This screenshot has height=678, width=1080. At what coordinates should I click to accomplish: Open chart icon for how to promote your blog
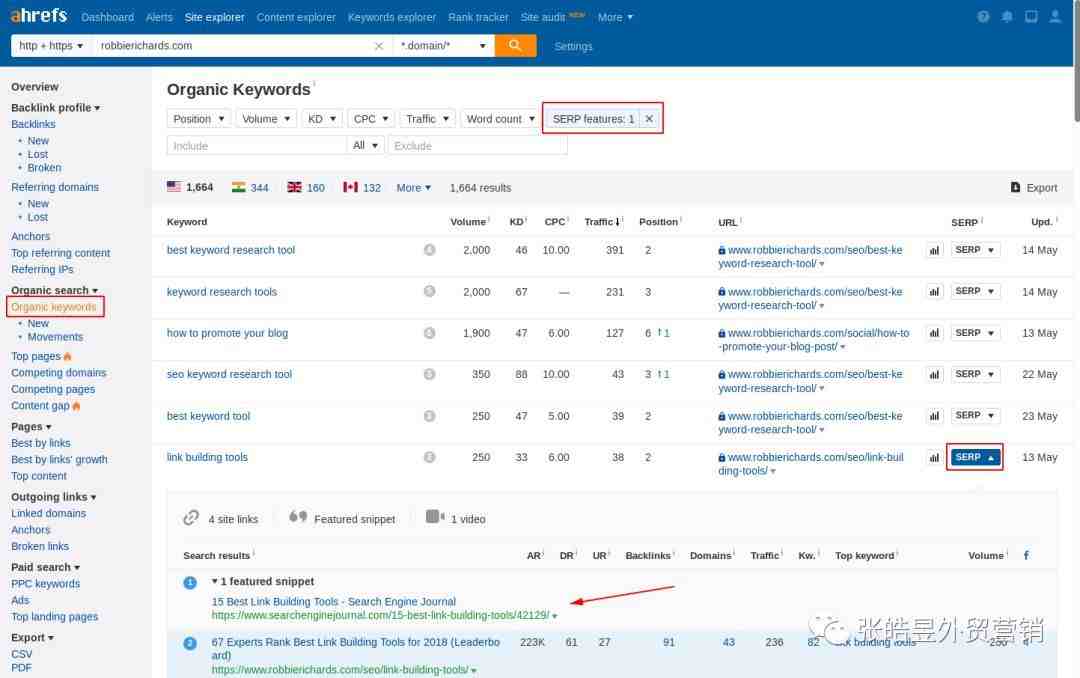pos(934,333)
